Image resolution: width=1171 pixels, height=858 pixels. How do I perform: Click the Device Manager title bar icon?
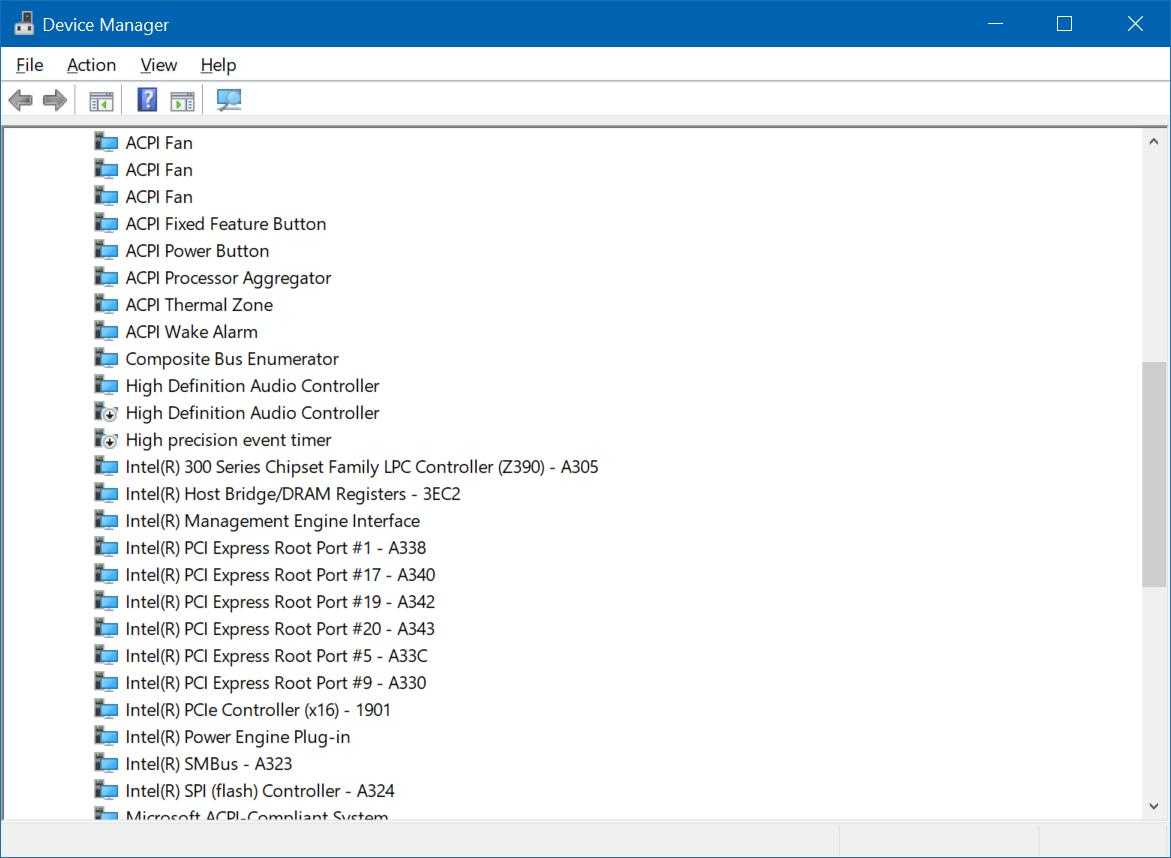[24, 24]
